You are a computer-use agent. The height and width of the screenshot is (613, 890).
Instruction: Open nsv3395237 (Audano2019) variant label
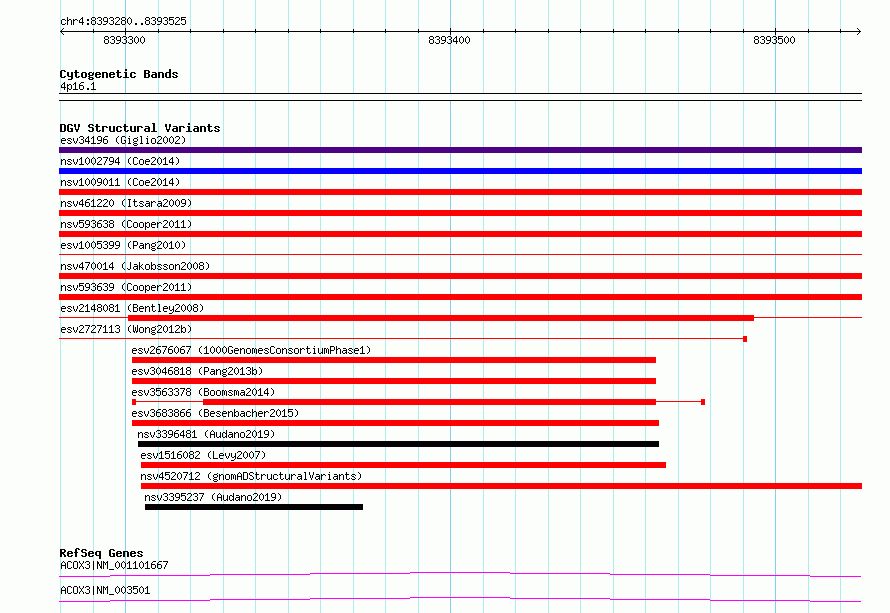pos(213,497)
